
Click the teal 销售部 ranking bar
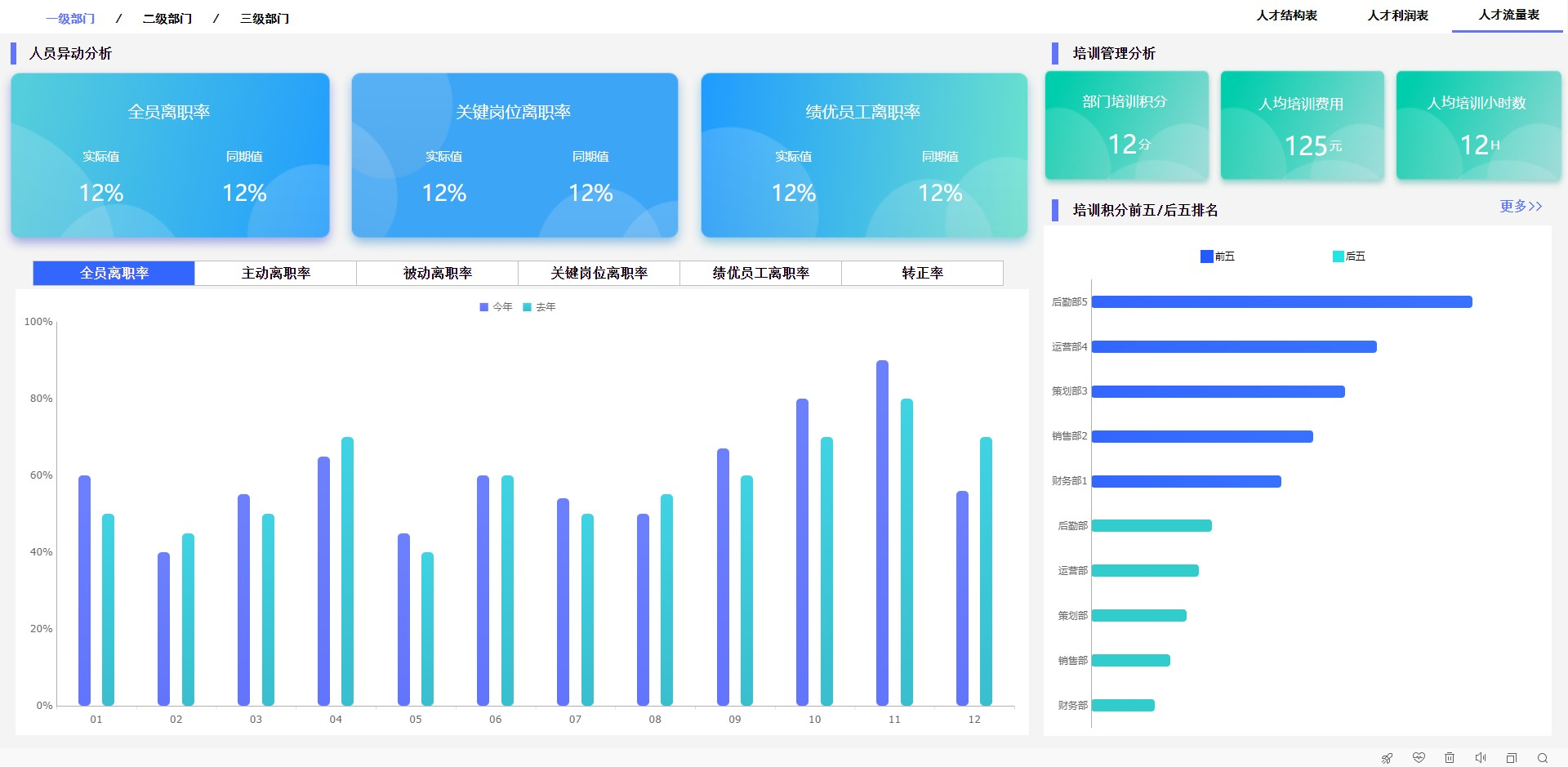(x=1131, y=661)
